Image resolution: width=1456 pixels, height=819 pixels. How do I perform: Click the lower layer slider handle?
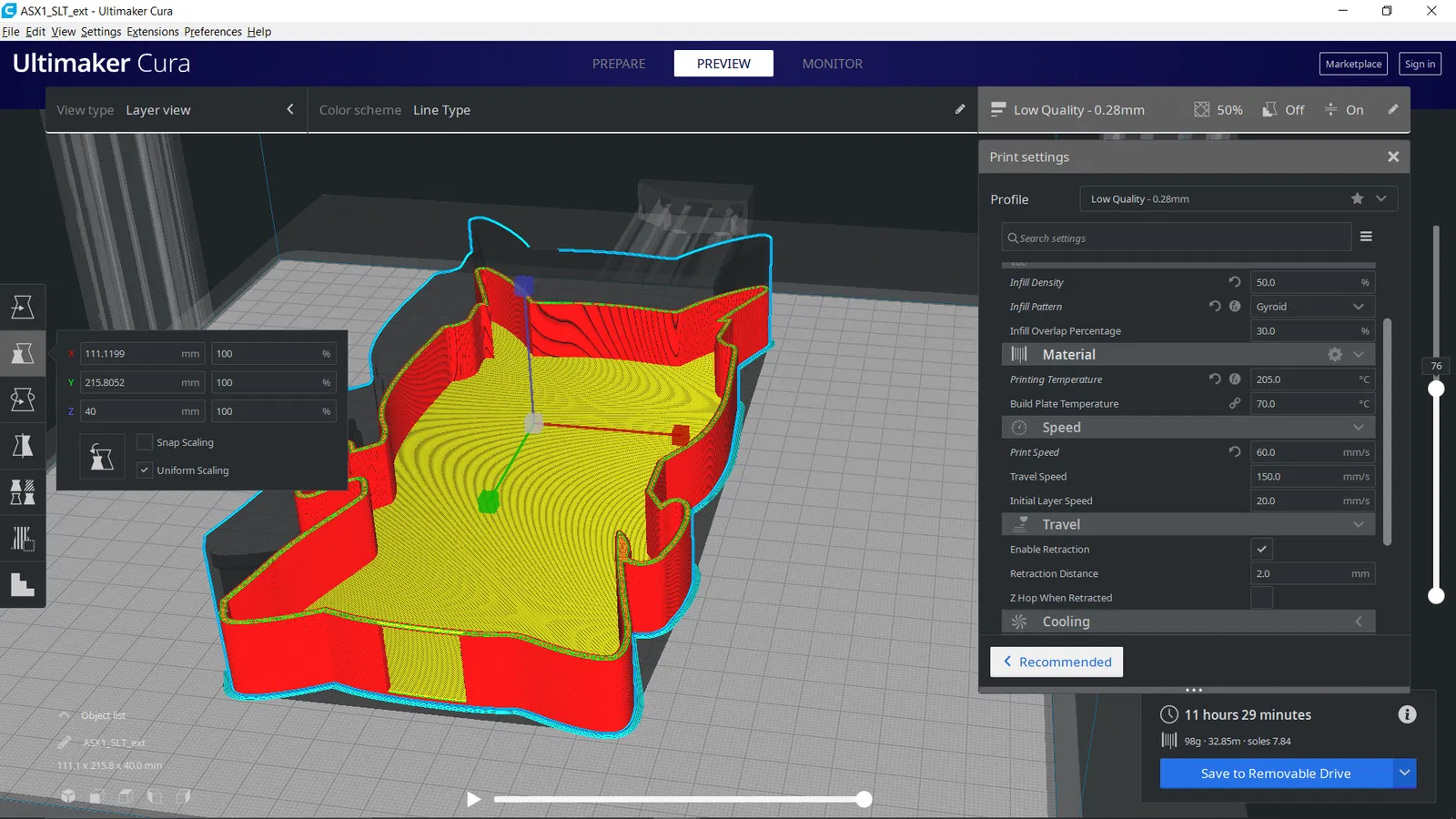pos(1436,595)
